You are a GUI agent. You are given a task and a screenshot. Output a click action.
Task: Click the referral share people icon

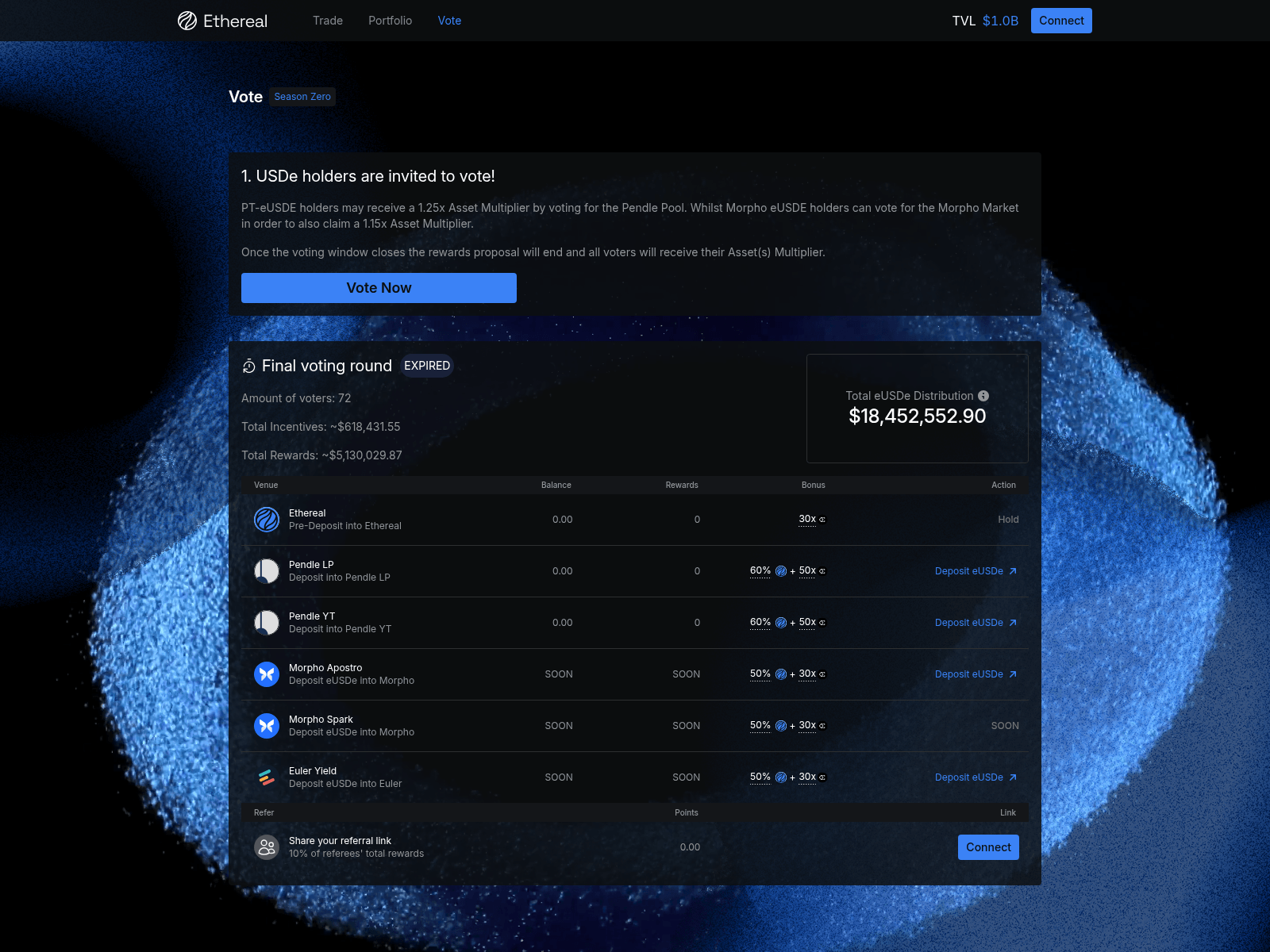pyautogui.click(x=267, y=846)
